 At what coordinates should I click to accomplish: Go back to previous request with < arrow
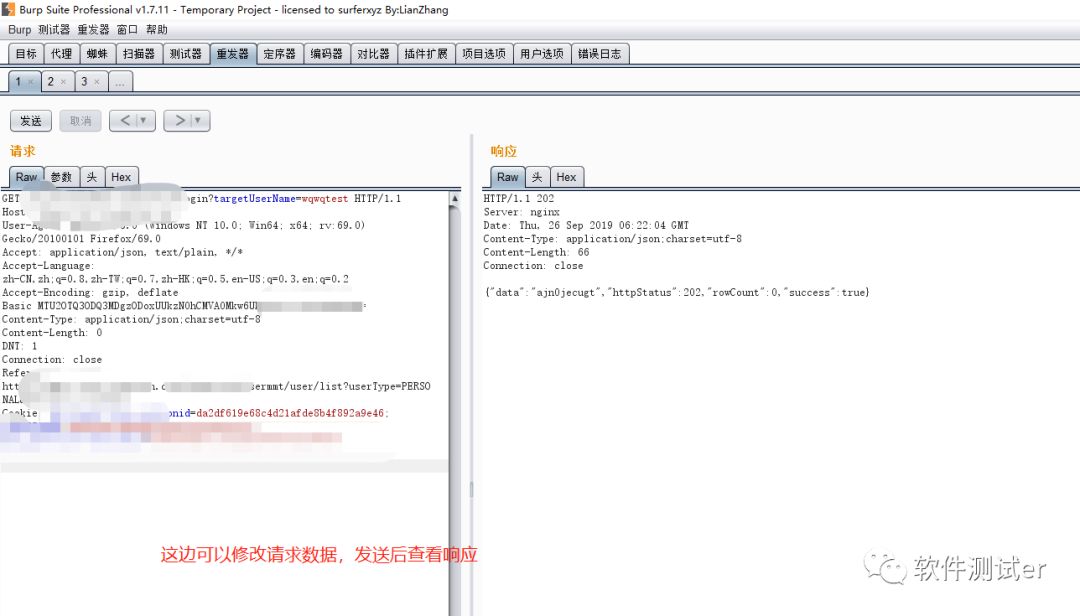(125, 121)
